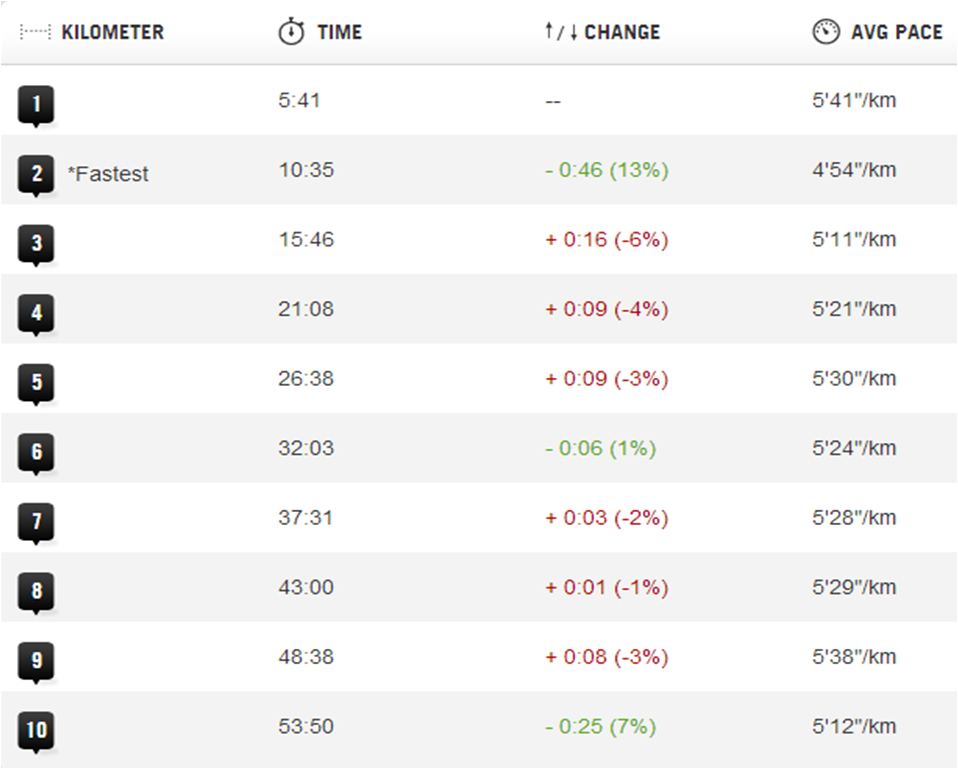Viewport: 958px width, 769px height.
Task: Click the 53:50 final split time
Action: (306, 727)
